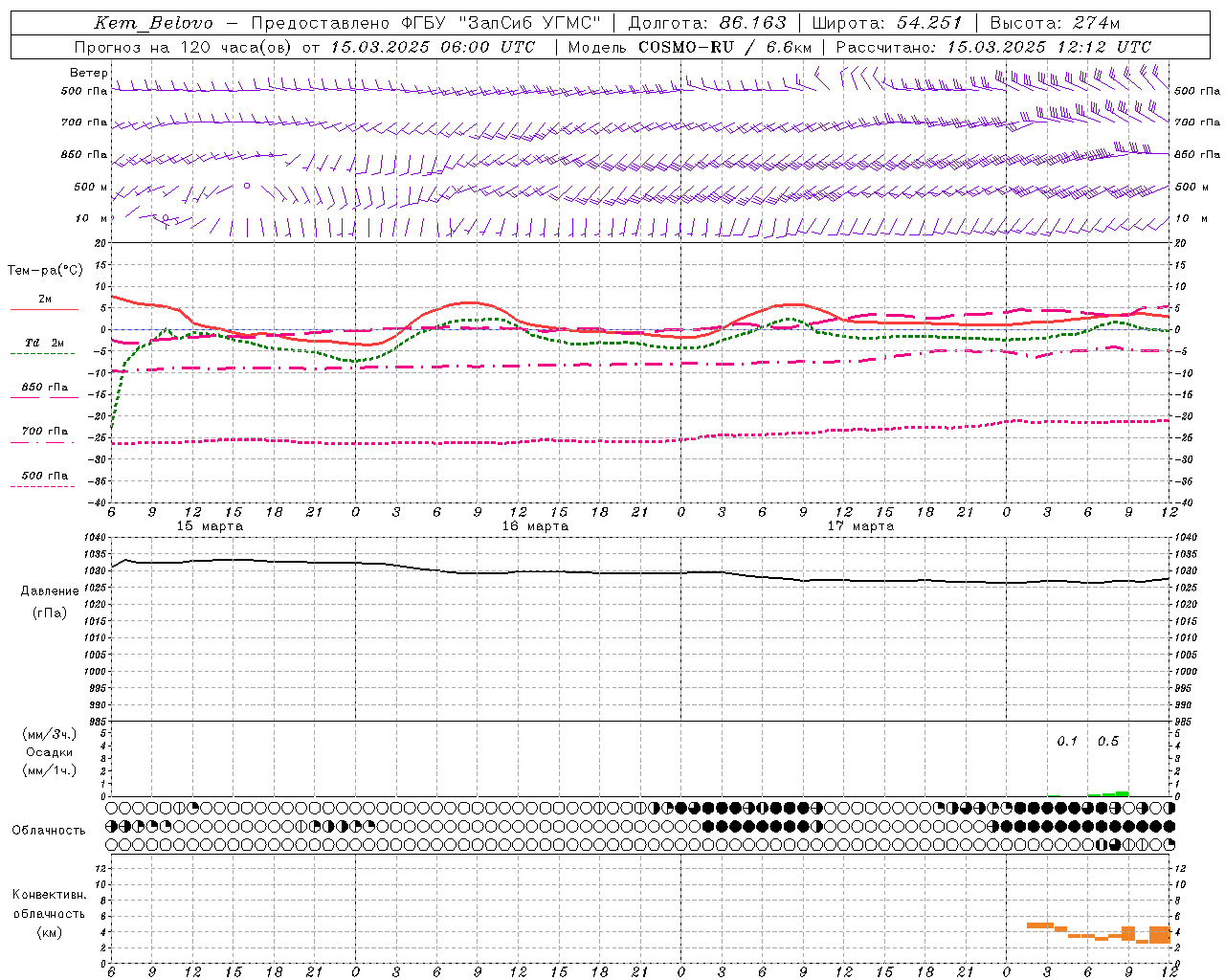Click the (км) unit under convective cloud label
Viewport: 1225px width, 980px height.
coord(50,932)
